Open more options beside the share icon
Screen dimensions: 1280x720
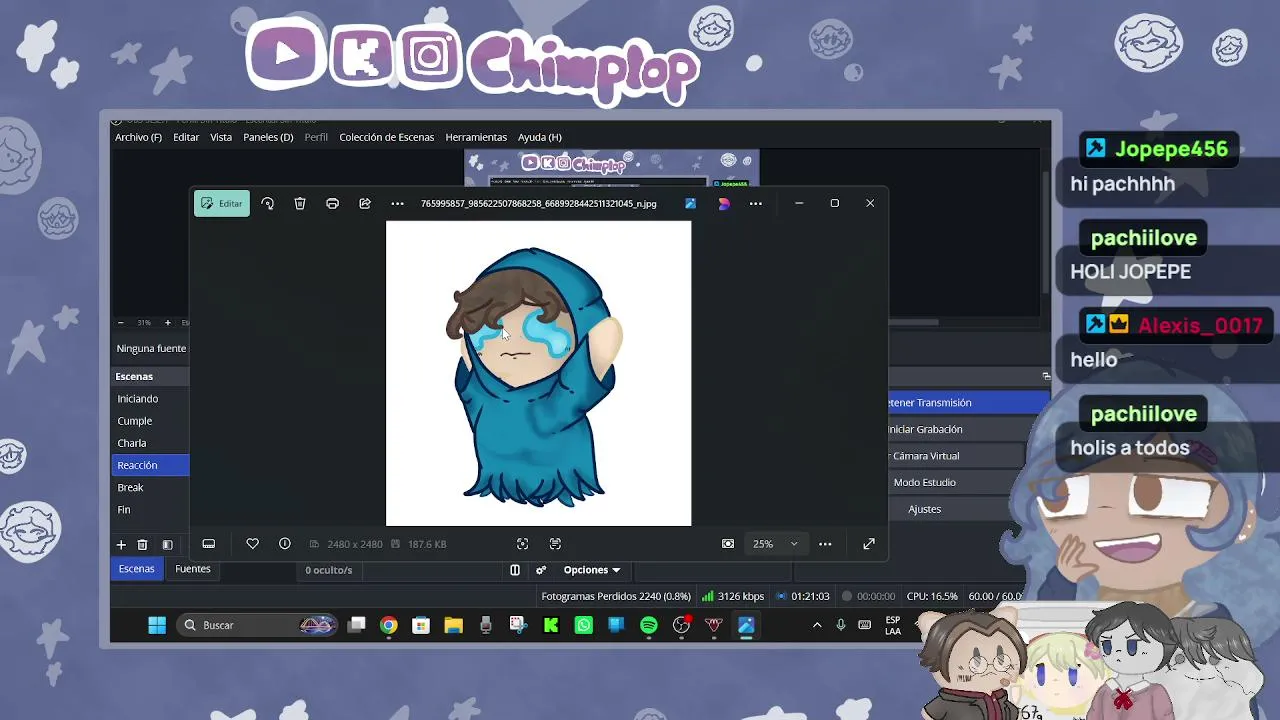pyautogui.click(x=397, y=203)
